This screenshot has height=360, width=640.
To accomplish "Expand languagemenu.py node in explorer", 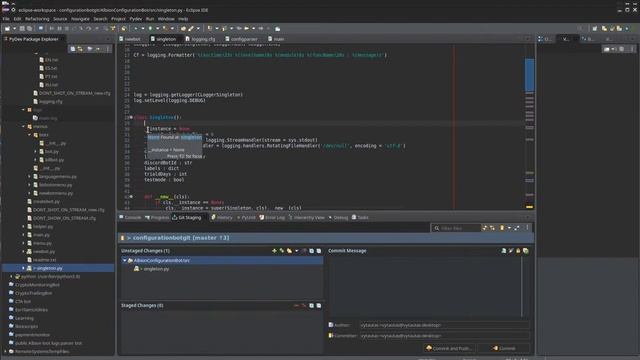I will [x=29, y=176].
